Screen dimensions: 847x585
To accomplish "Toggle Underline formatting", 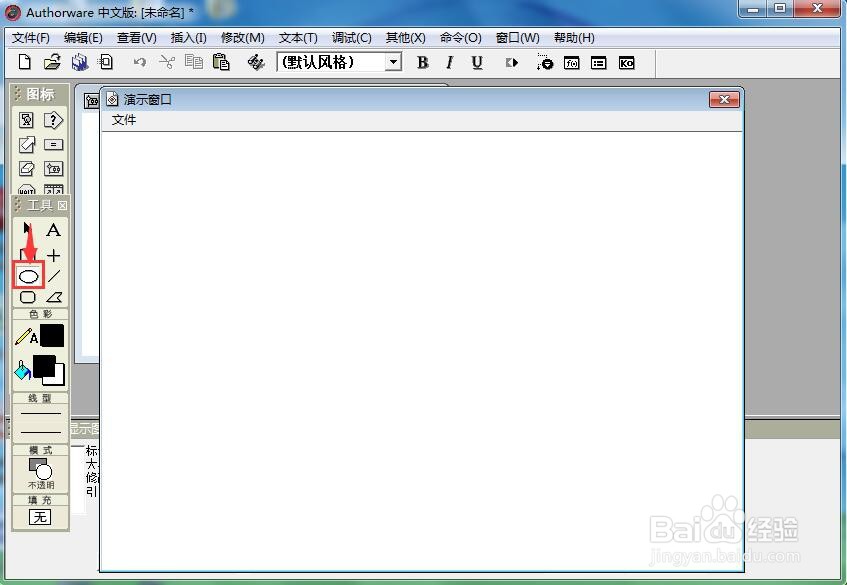I will (476, 63).
